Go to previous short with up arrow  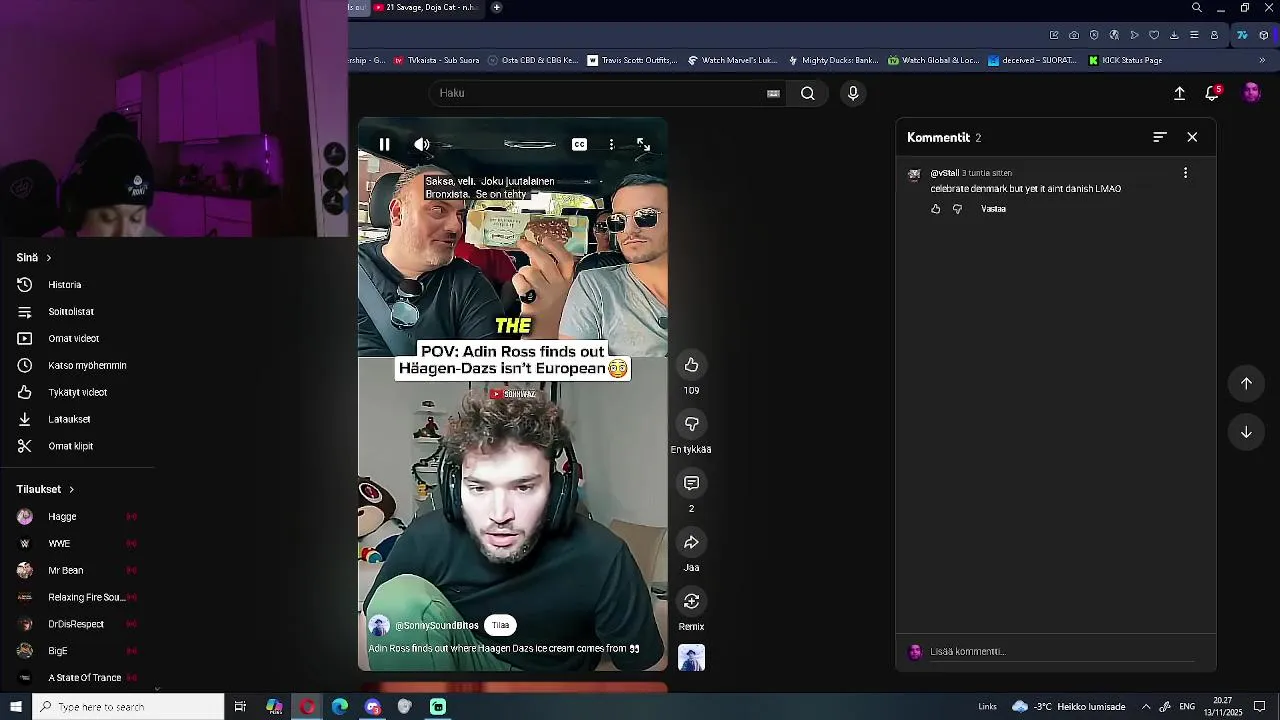click(x=1246, y=383)
